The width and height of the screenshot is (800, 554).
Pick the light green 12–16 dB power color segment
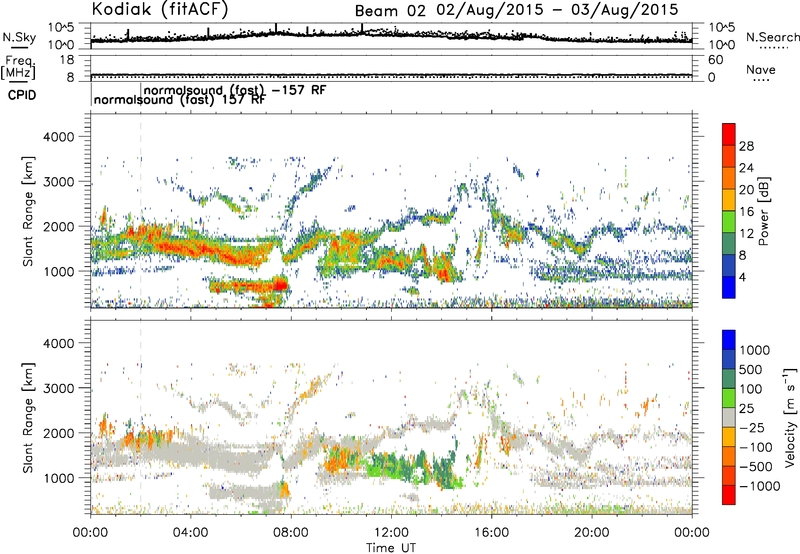(729, 222)
